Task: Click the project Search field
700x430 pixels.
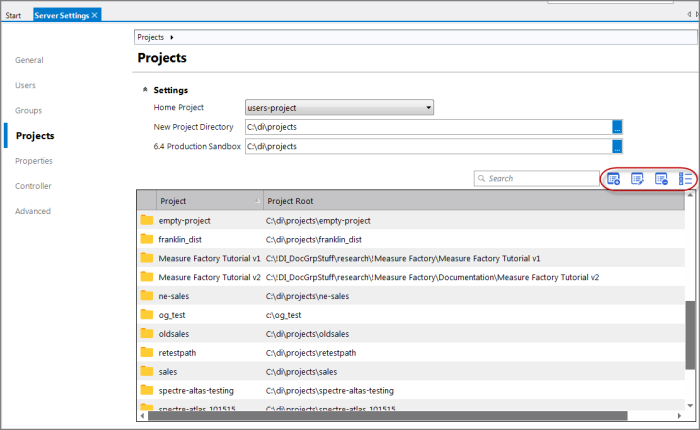Action: click(x=537, y=178)
